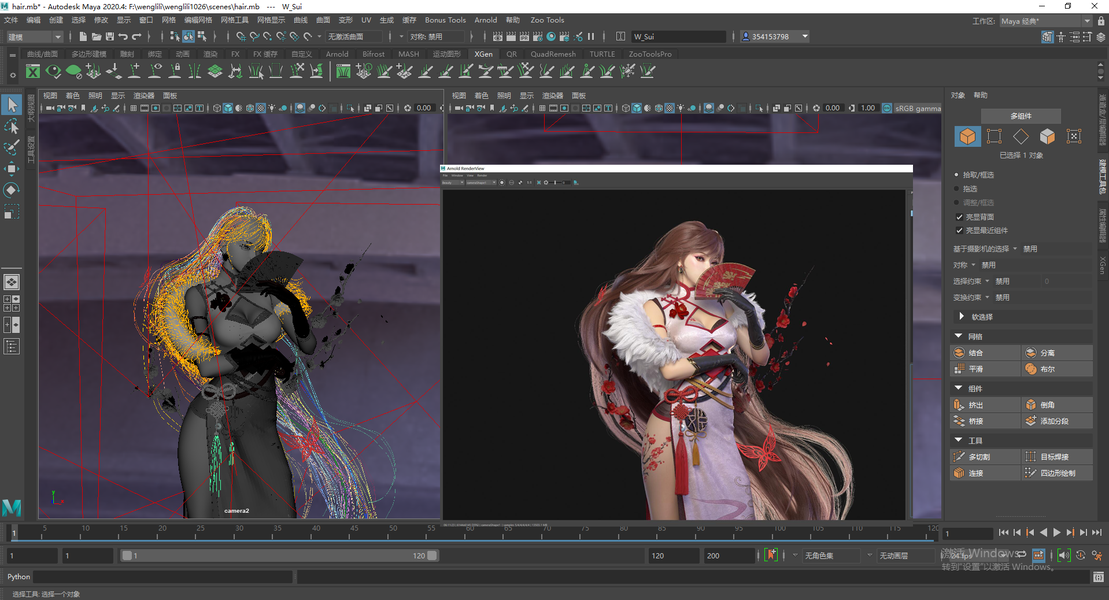Select the 拖选 radio option
This screenshot has height=600, width=1109.
pos(956,188)
